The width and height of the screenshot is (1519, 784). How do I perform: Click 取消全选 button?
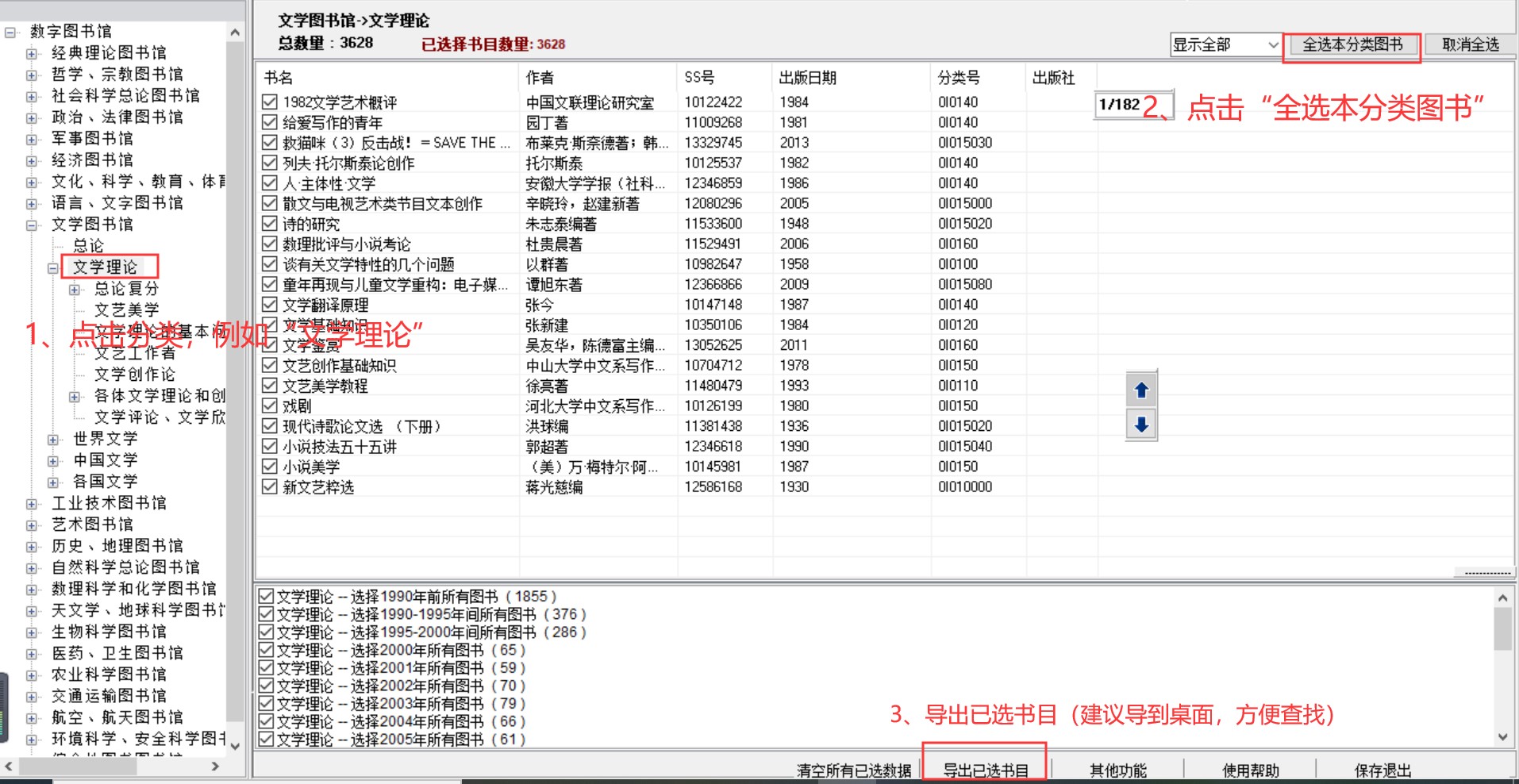point(1470,45)
